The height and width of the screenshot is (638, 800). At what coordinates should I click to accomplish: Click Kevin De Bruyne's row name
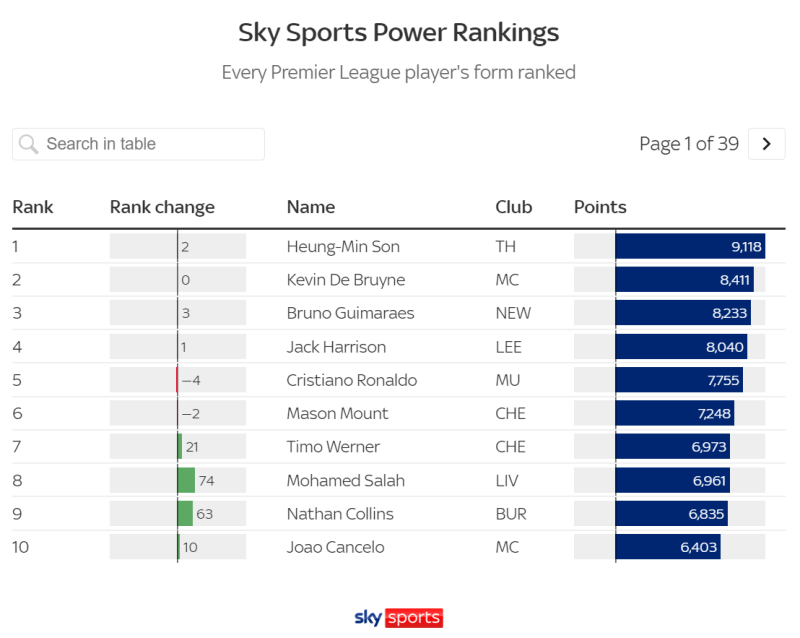[346, 280]
